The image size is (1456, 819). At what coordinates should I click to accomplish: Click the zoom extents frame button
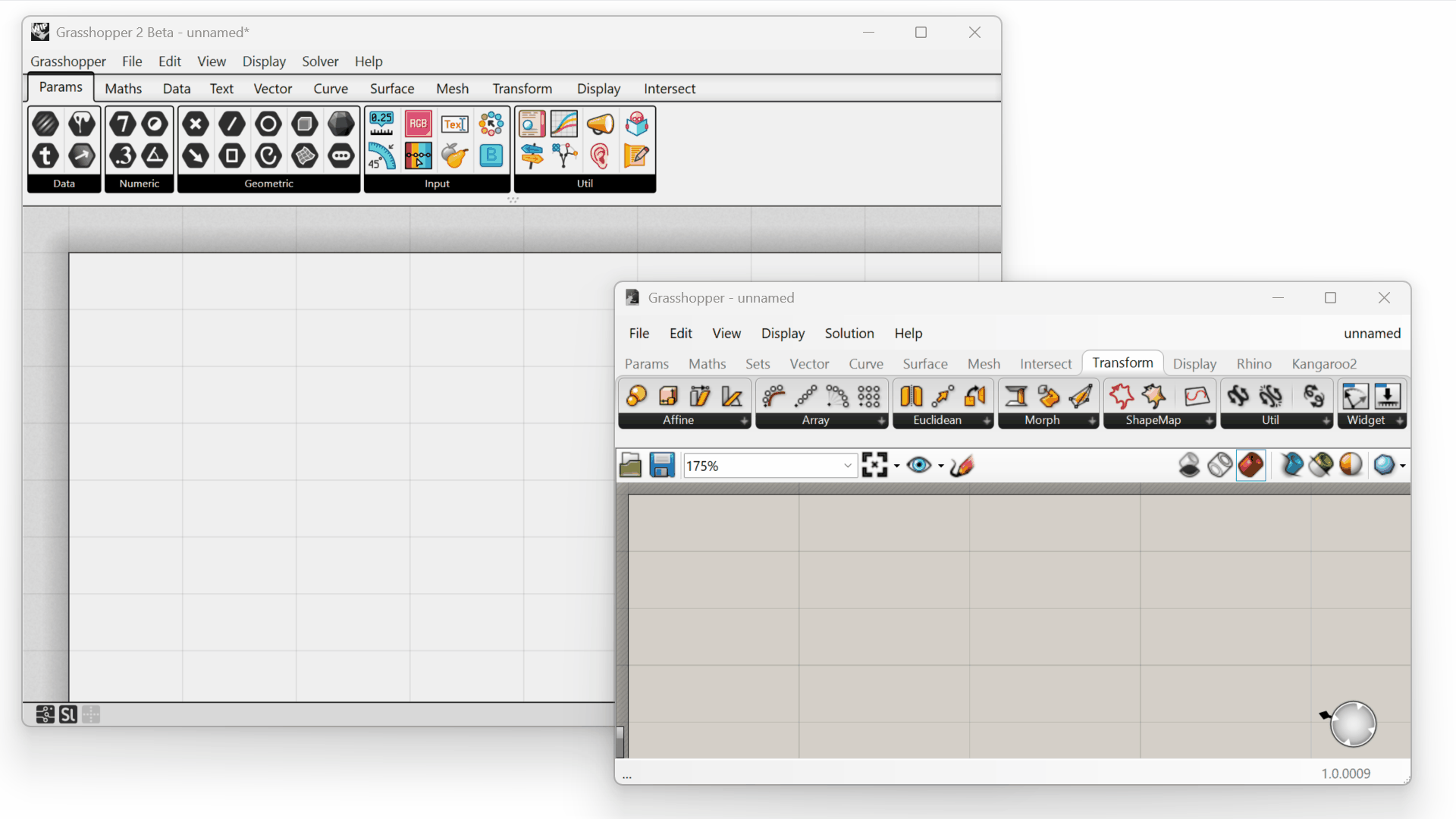tap(874, 465)
